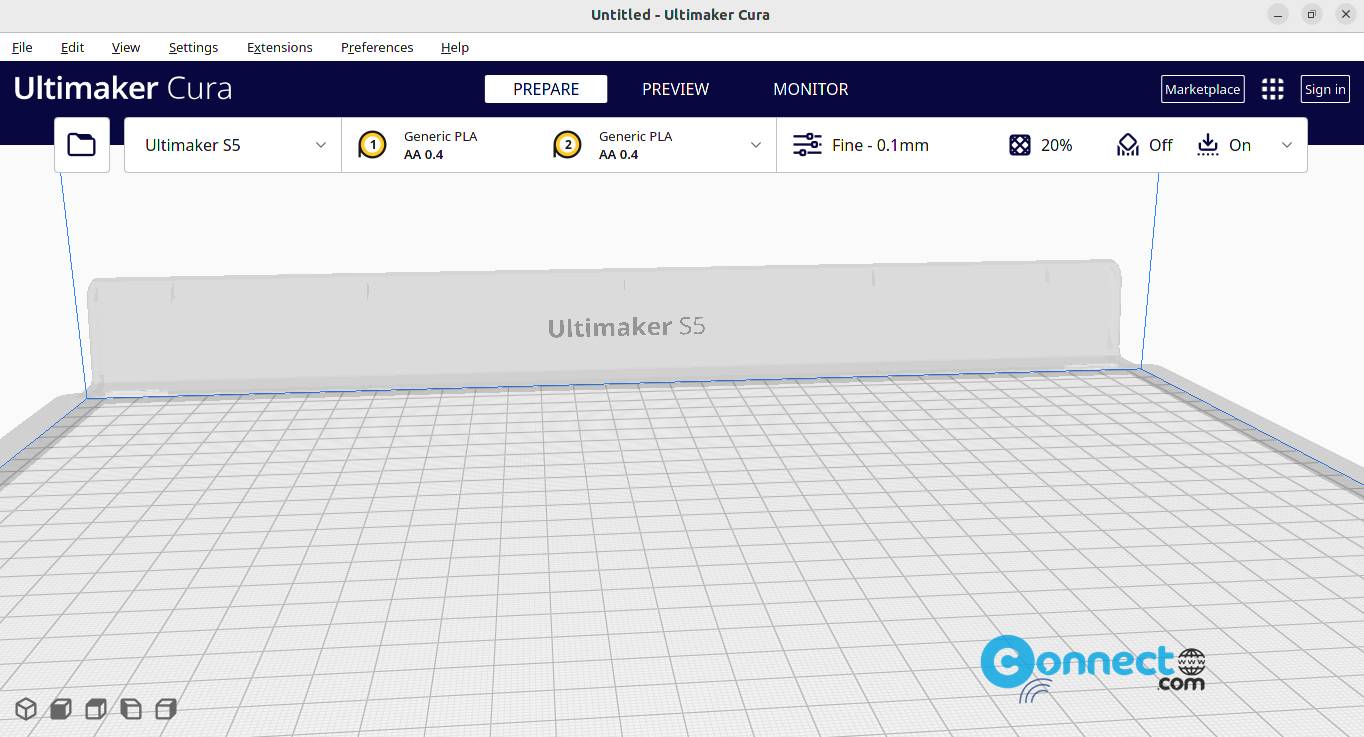
Task: Open the Marketplace button
Action: (1203, 89)
